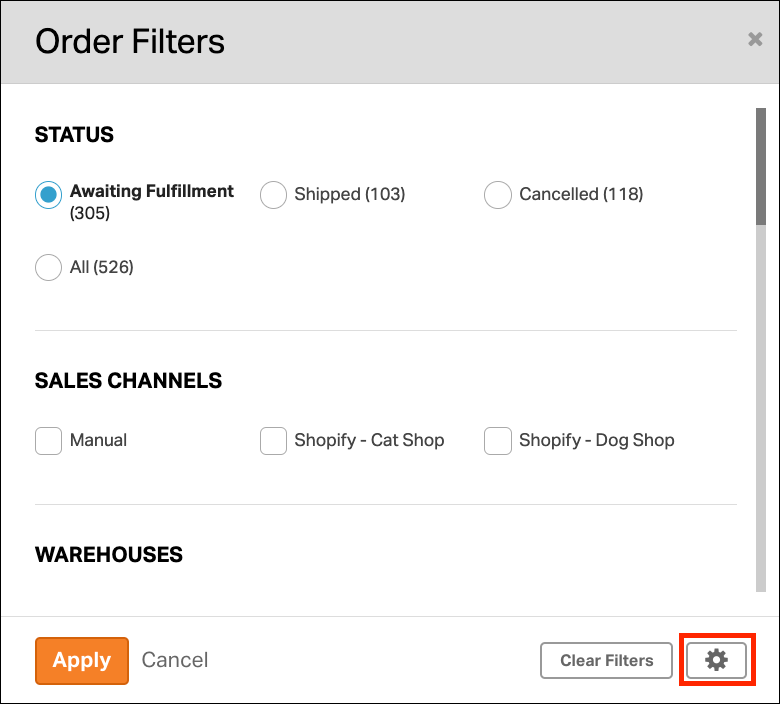Click the dark scrollbar thumb
This screenshot has width=780, height=704.
[x=761, y=167]
